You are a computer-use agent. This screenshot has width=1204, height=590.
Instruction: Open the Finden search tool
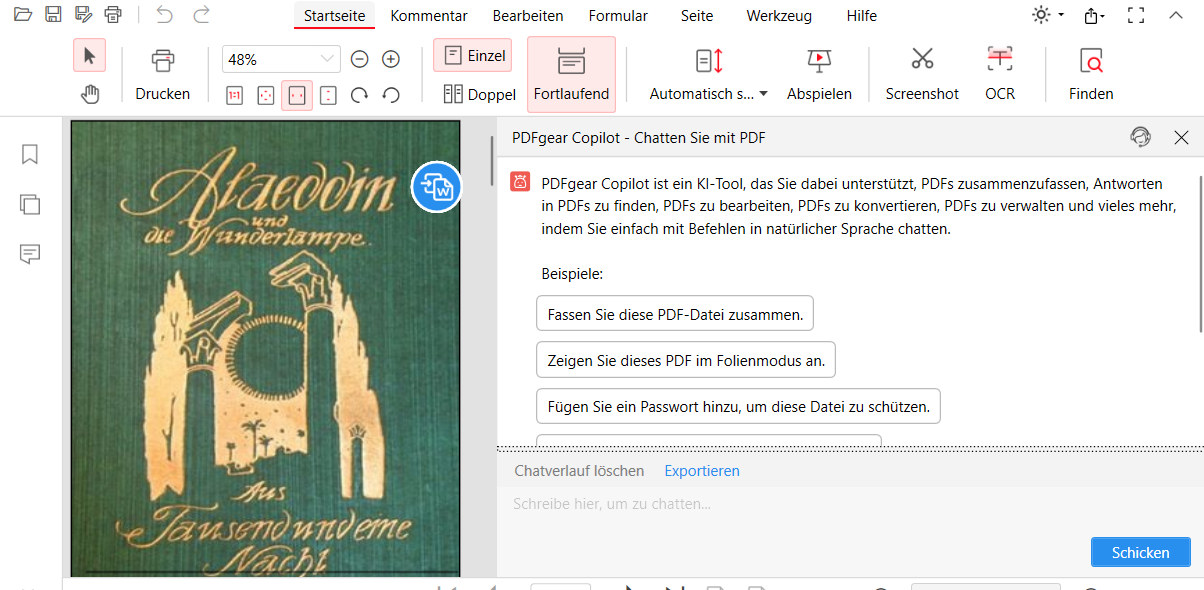(1090, 73)
